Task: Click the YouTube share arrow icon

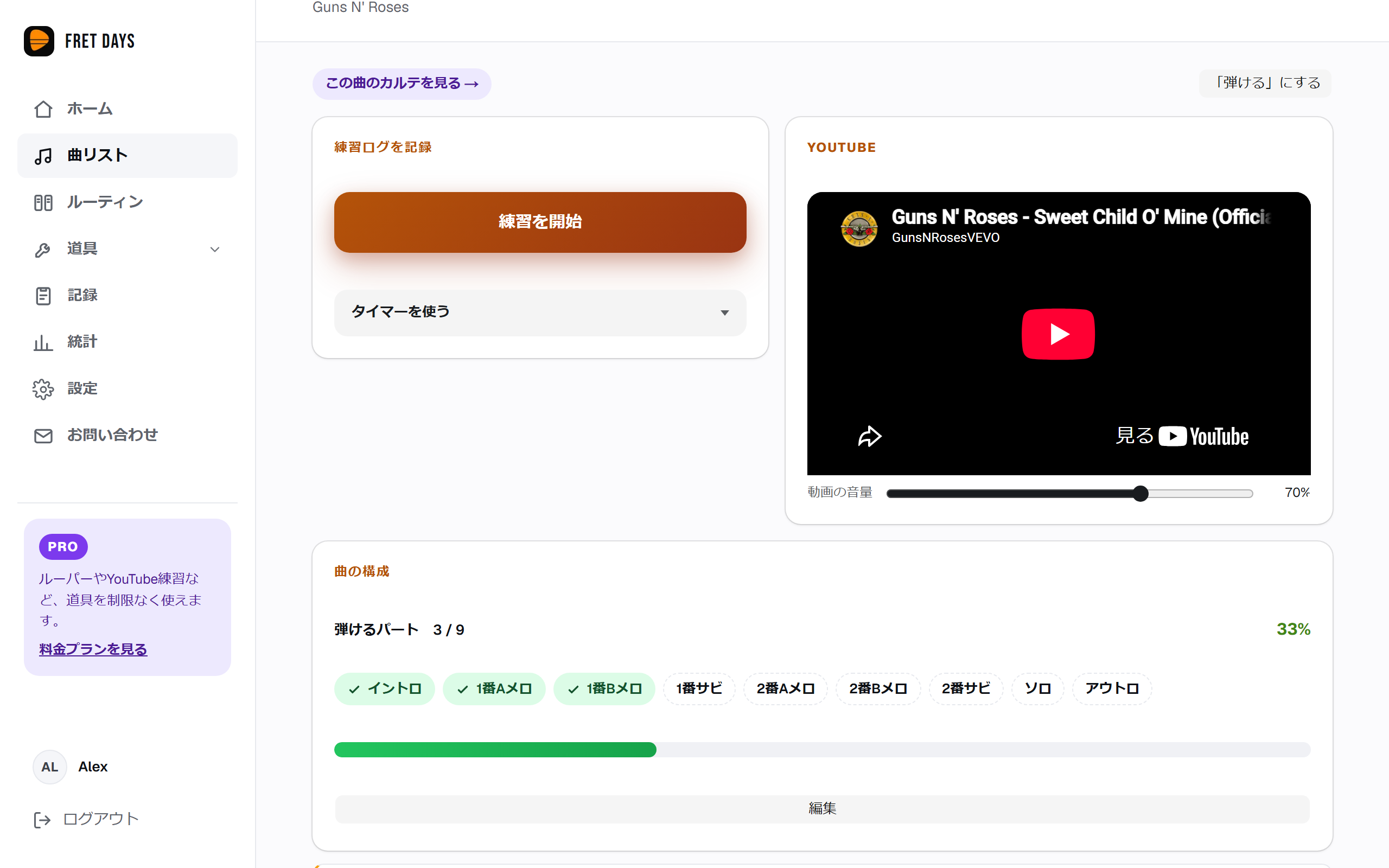Action: [x=869, y=436]
